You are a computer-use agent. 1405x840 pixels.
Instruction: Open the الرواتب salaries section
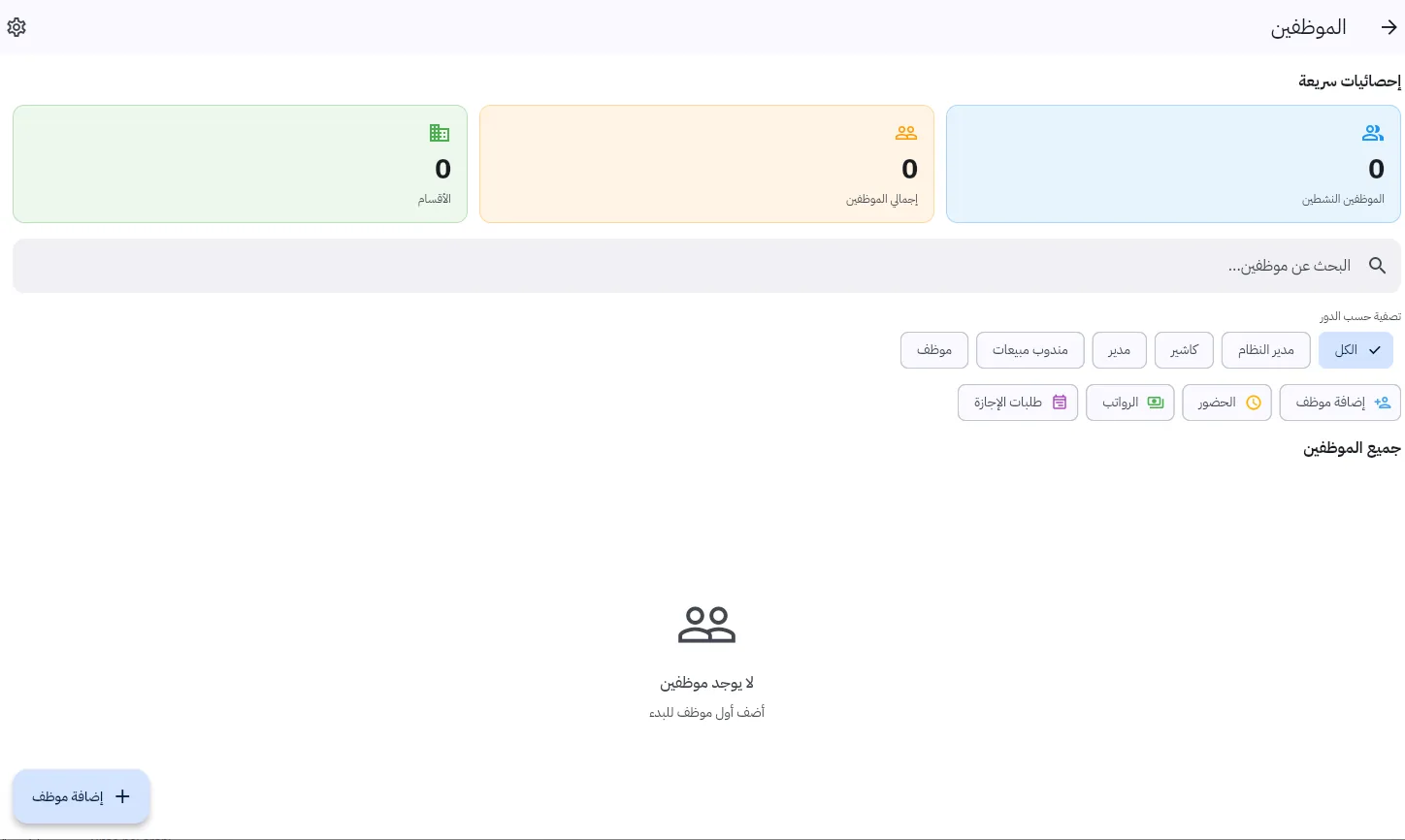coord(1130,403)
